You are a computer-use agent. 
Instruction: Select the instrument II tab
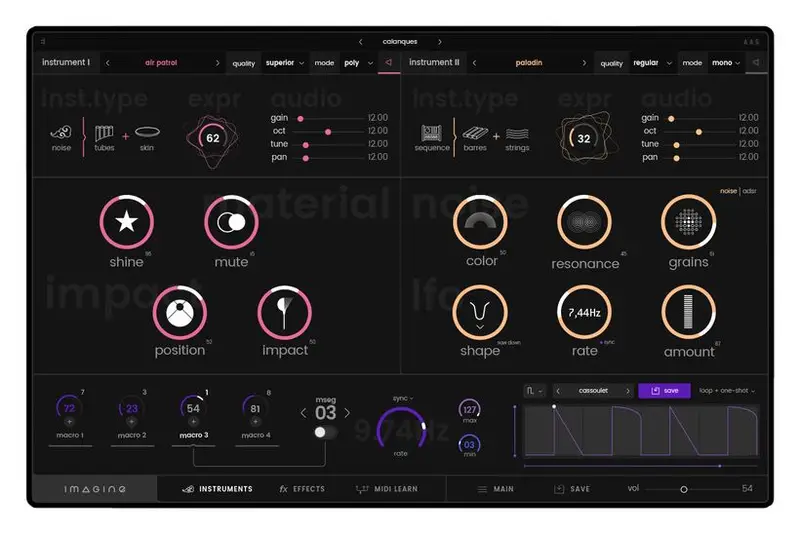[x=434, y=62]
